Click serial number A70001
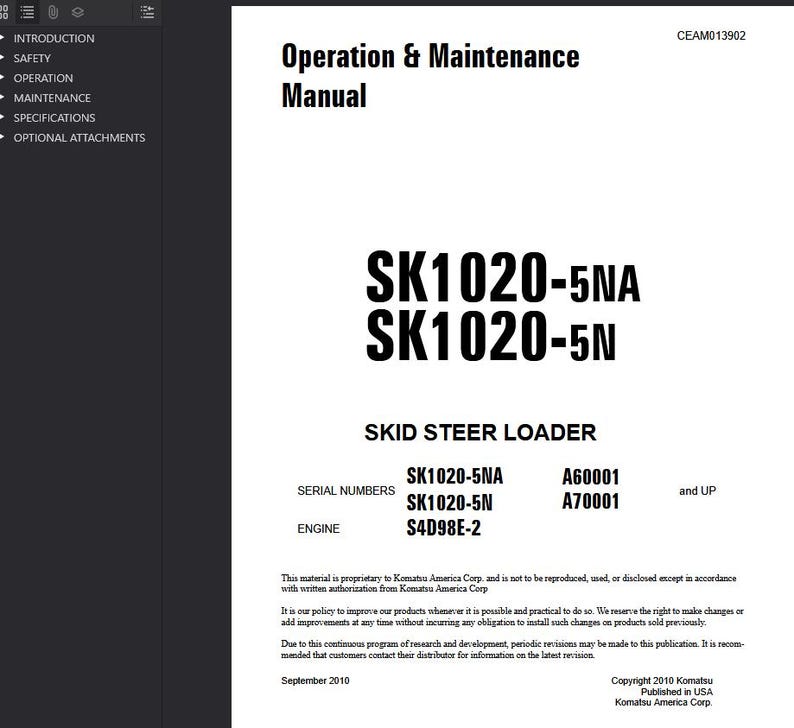The height and width of the screenshot is (728, 794). point(590,501)
